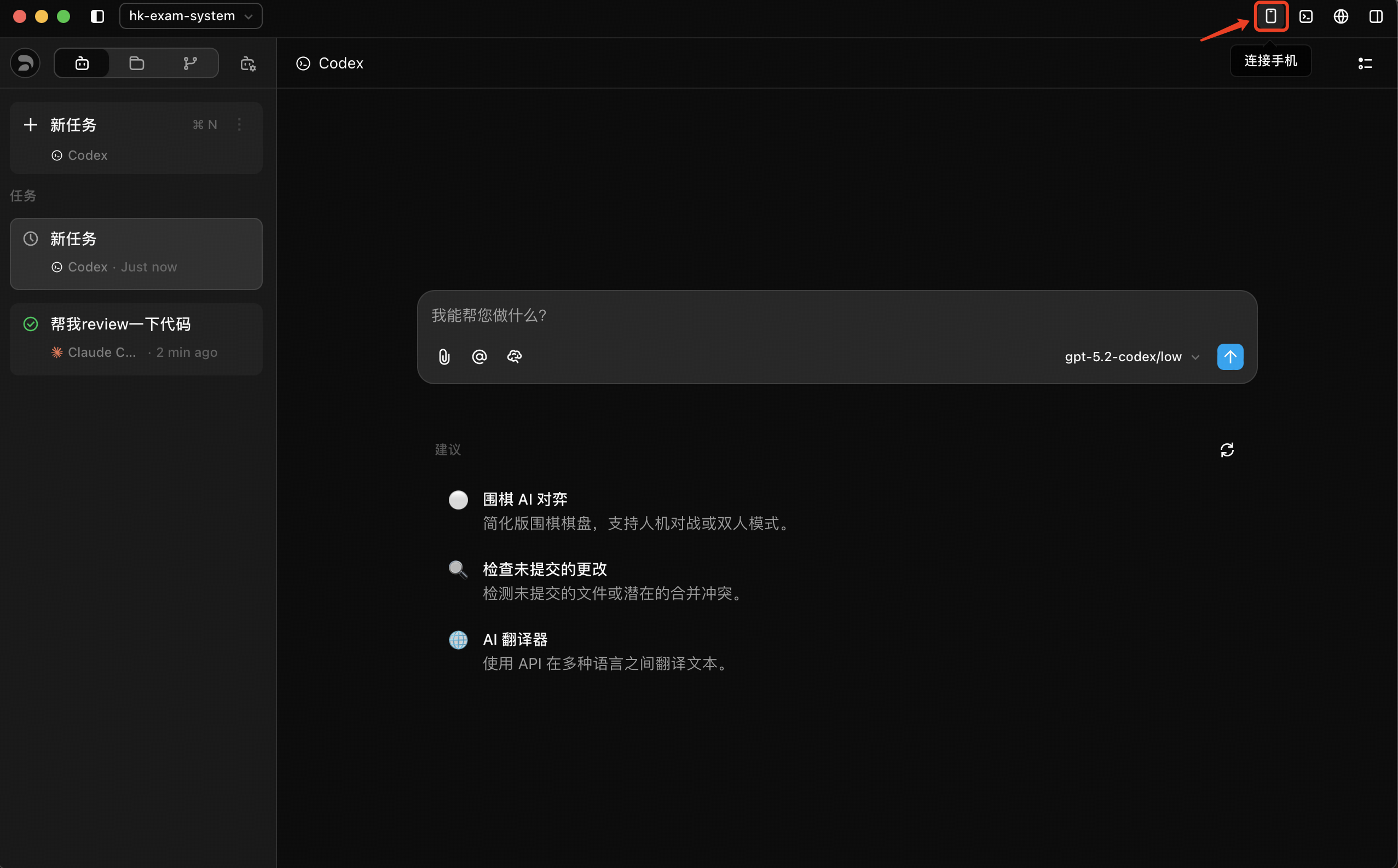
Task: Open the browser globe icon
Action: point(1341,16)
